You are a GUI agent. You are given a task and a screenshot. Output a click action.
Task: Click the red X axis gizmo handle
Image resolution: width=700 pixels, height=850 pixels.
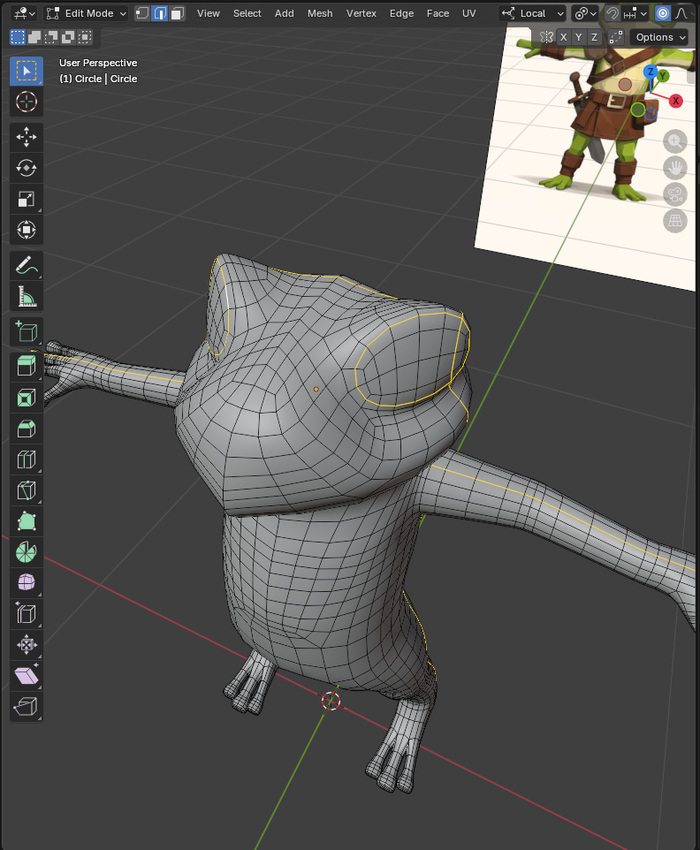coord(676,101)
